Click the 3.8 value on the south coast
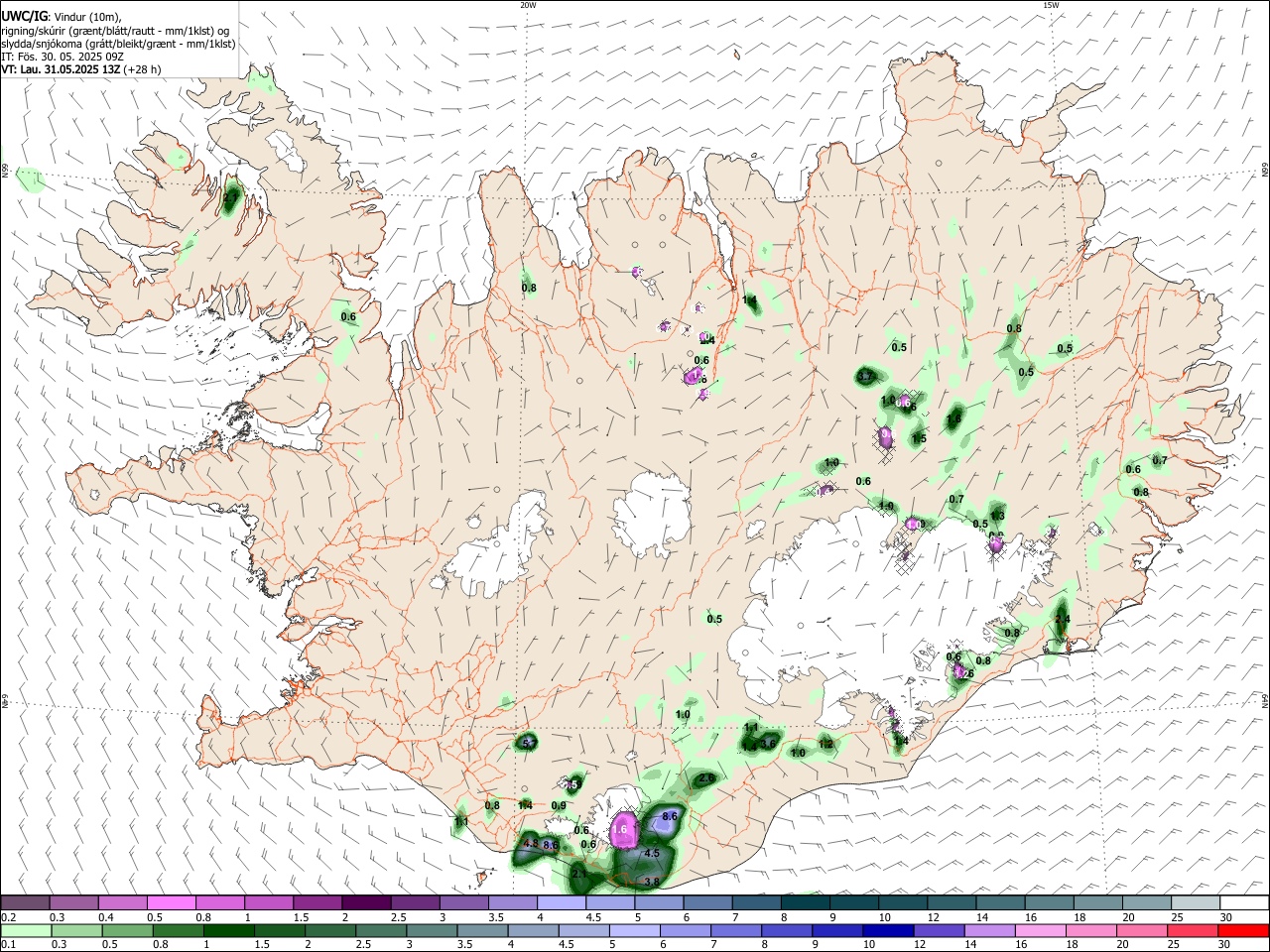Screen dimensions: 1270x952 coord(652,882)
